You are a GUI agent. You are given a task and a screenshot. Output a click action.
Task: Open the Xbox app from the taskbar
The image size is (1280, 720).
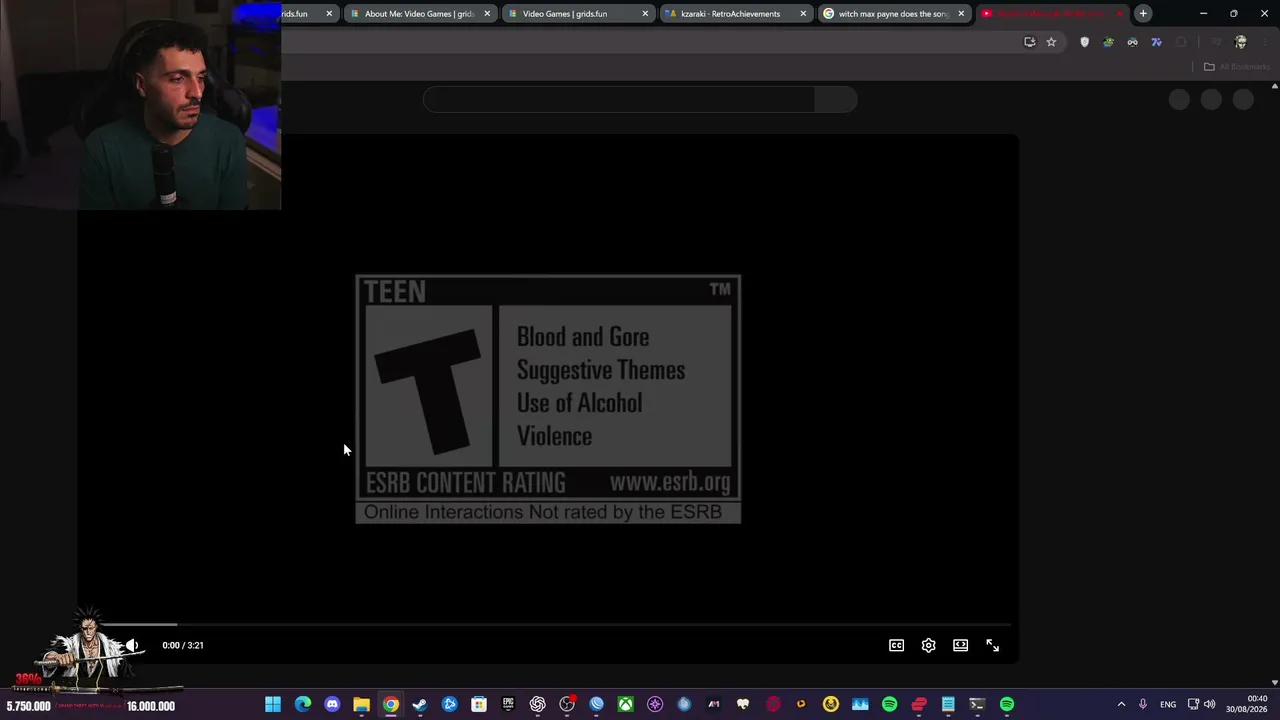coord(625,704)
